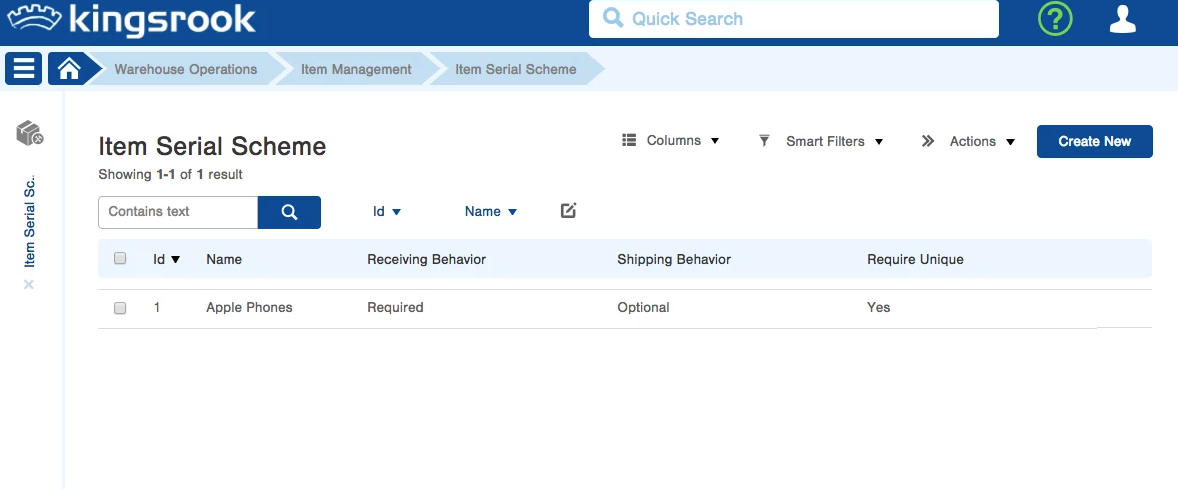Screen dimensions: 1178x489
Task: Open the user profile icon
Action: 1123,19
